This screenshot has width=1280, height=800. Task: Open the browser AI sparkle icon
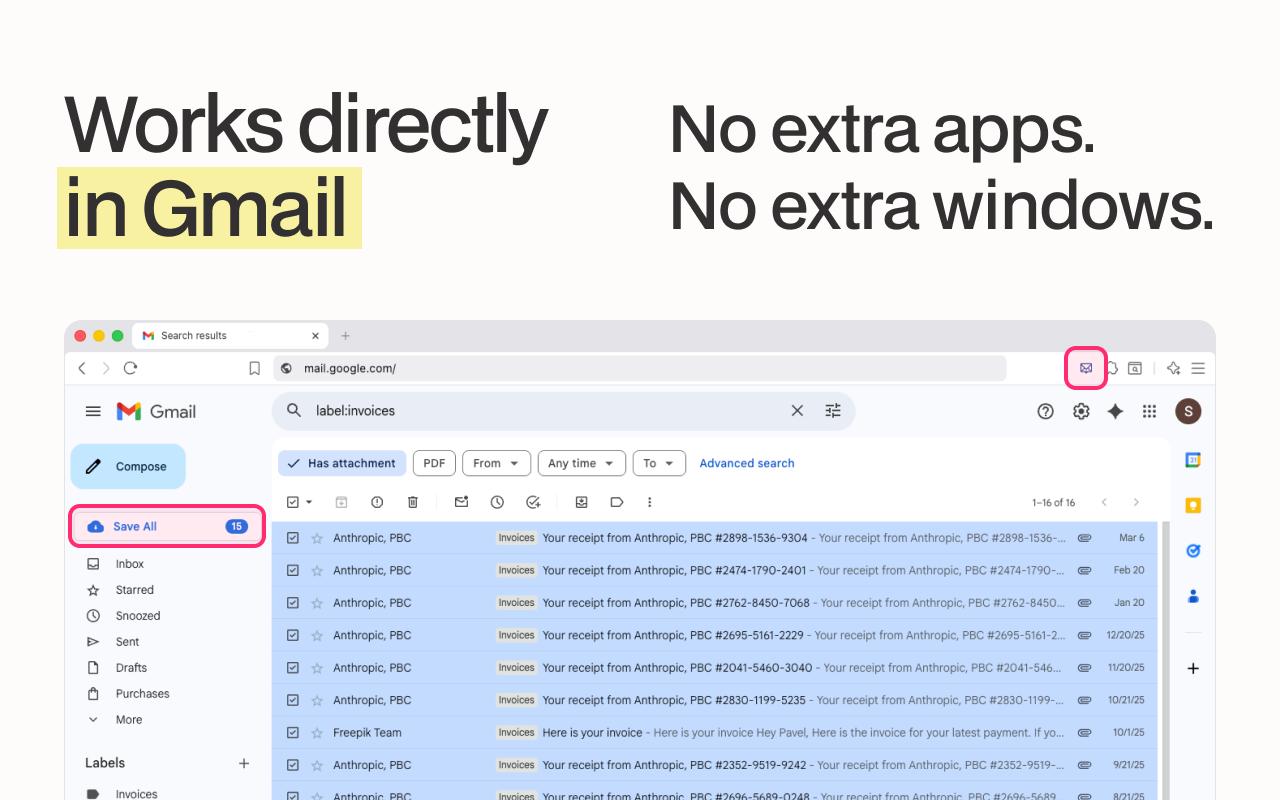(1174, 368)
